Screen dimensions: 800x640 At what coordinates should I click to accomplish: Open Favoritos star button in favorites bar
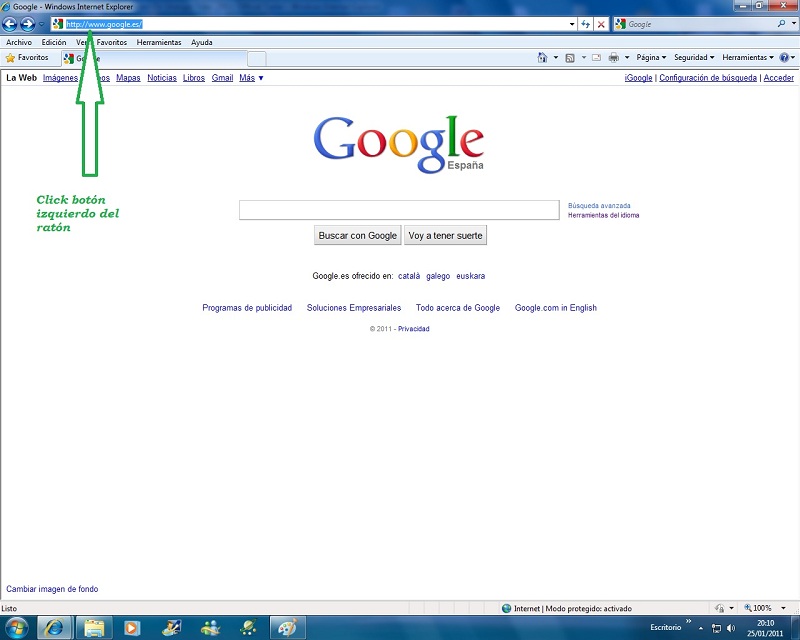[x=27, y=58]
